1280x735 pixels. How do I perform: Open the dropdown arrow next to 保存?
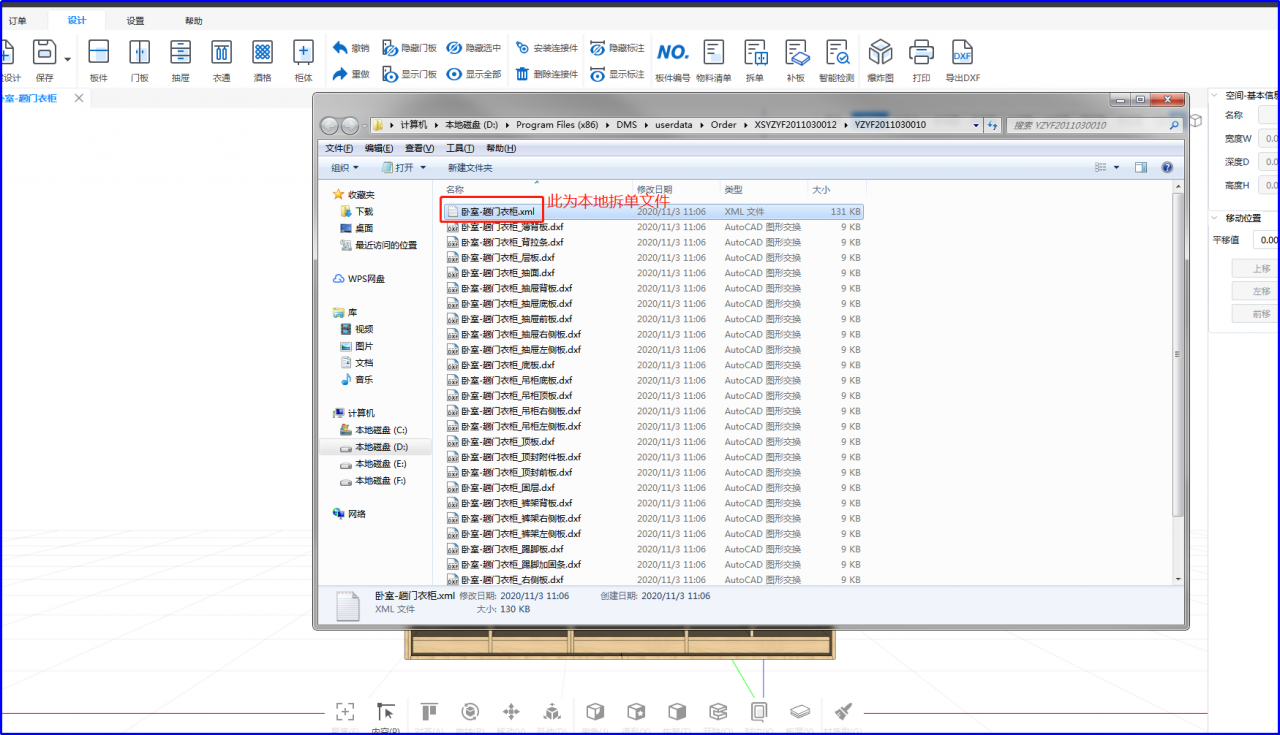click(x=68, y=59)
